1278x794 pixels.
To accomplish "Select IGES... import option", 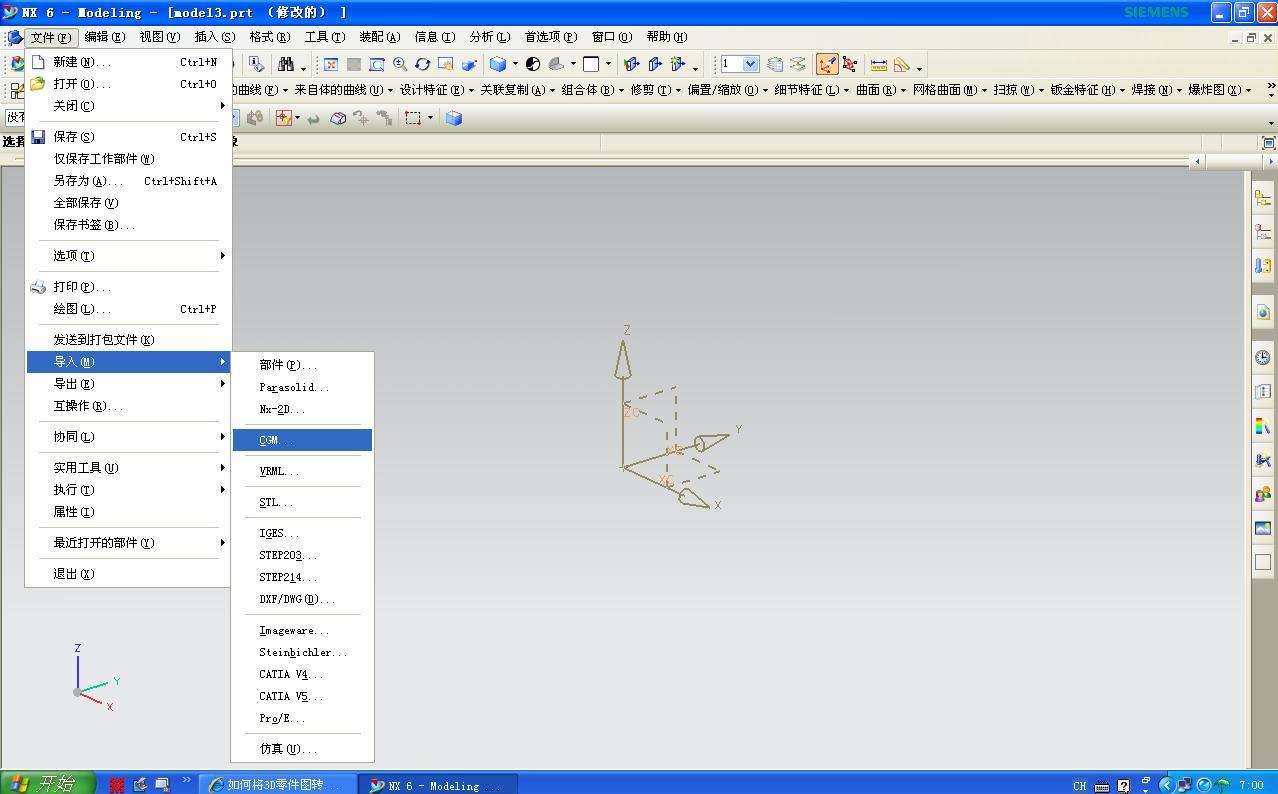I will tap(302, 534).
